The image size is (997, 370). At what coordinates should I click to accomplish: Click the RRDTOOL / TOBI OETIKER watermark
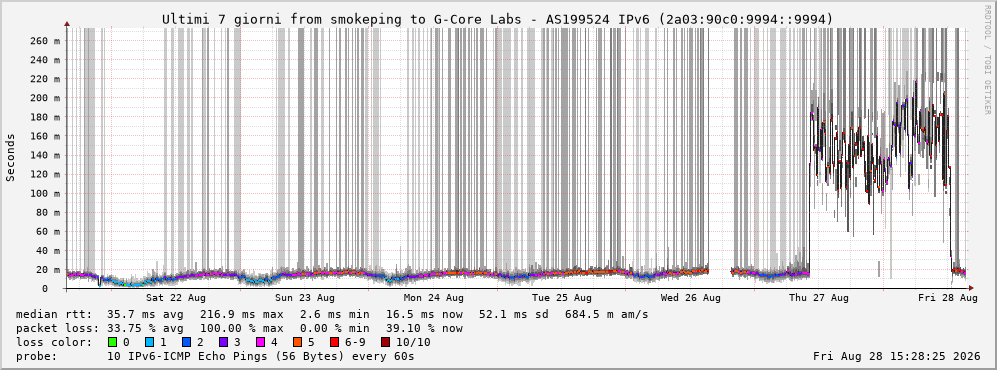(987, 60)
